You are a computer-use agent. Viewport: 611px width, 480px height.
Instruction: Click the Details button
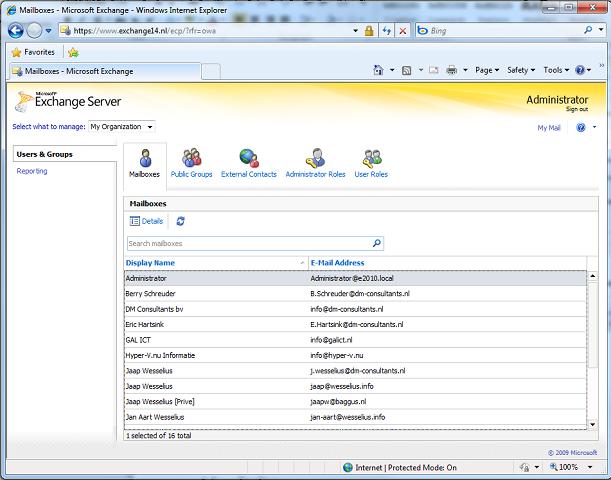pos(146,221)
